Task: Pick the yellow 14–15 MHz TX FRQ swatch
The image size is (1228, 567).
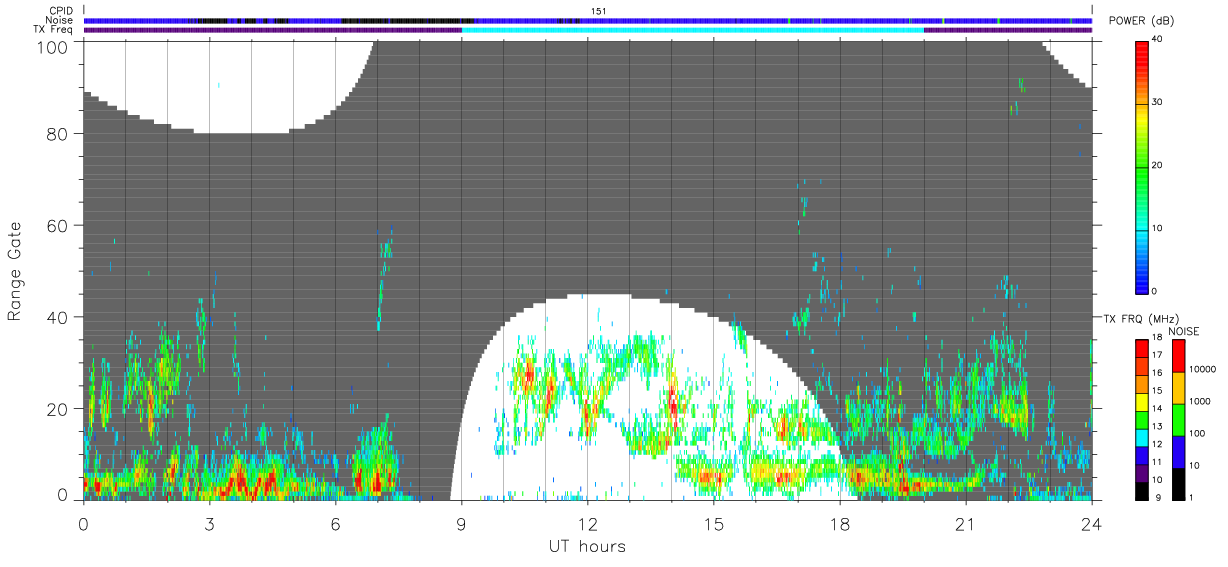Action: [1141, 401]
